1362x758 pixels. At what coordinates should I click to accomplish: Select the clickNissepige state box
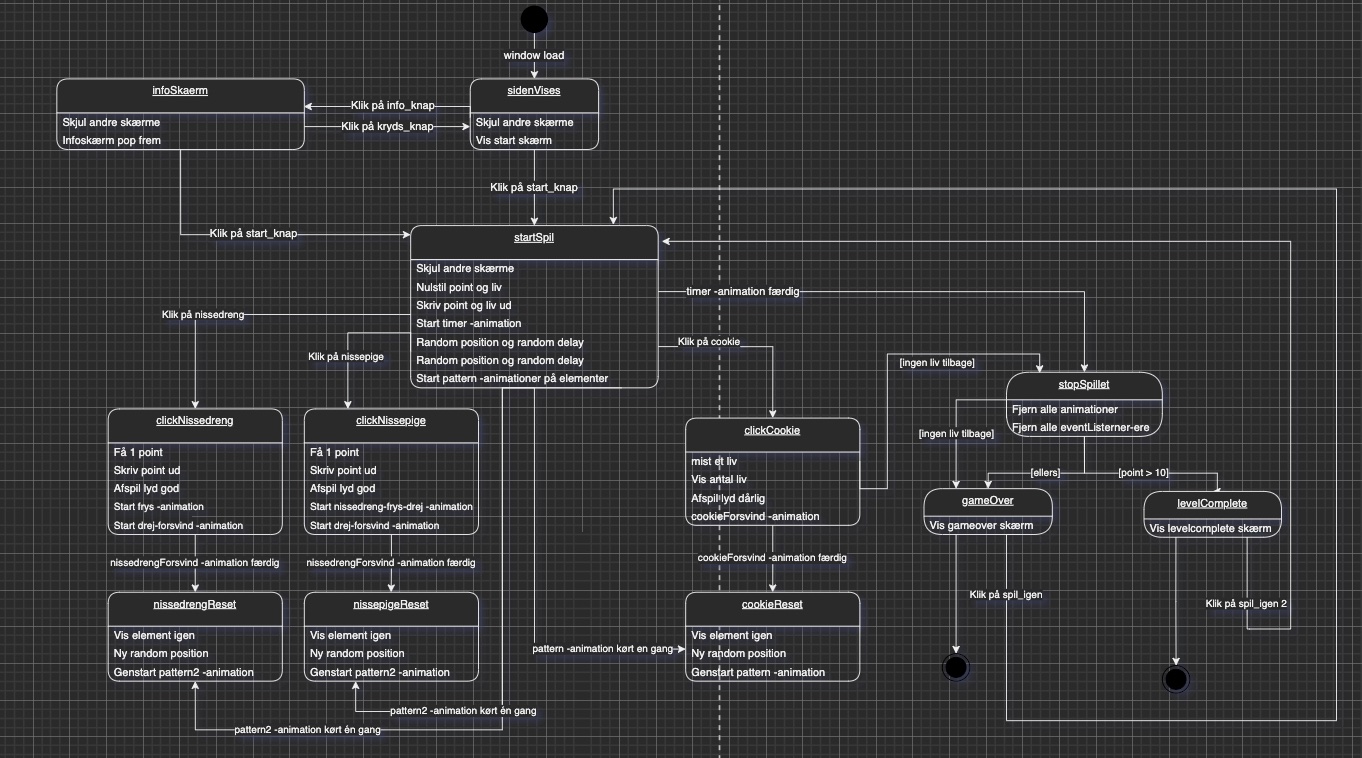coord(390,470)
